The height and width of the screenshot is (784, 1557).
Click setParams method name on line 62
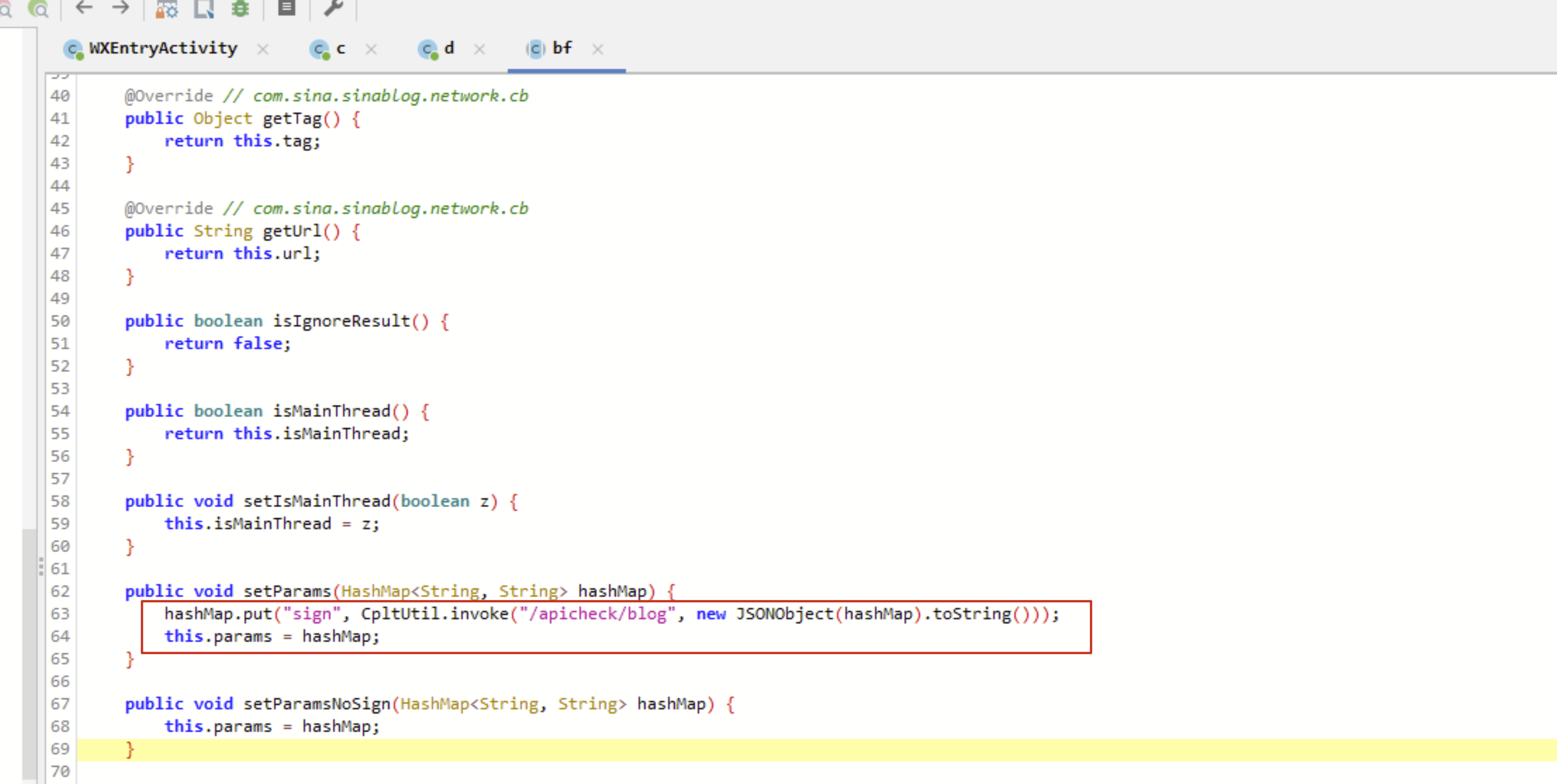coord(288,591)
